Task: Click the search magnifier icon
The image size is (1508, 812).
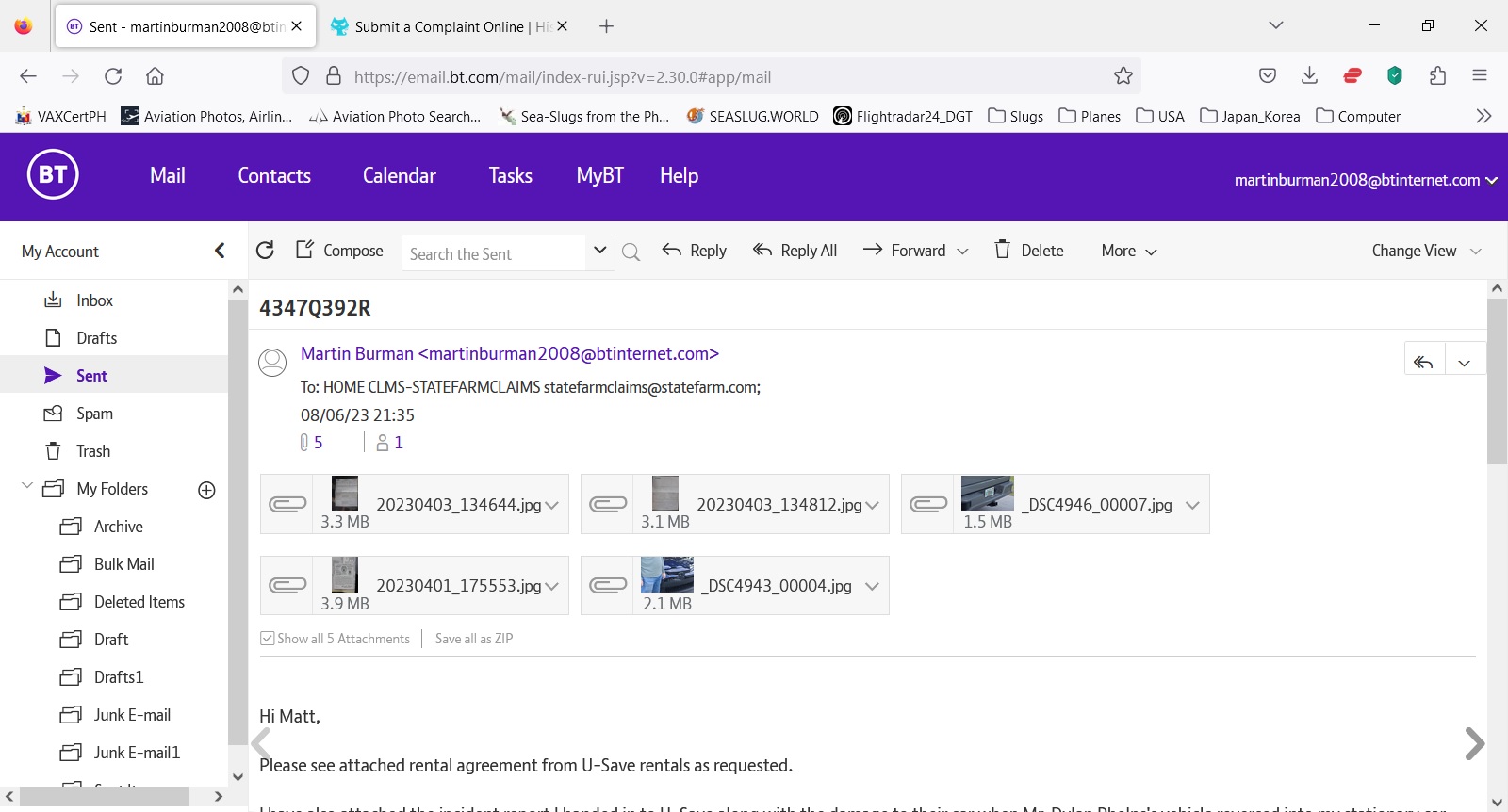Action: tap(631, 252)
